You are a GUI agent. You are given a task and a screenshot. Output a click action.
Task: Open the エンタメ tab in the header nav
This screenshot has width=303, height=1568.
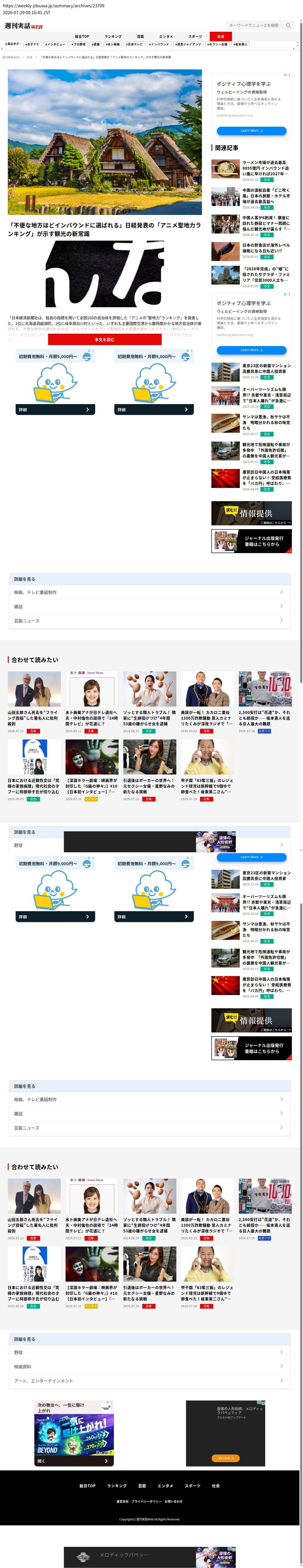point(166,36)
